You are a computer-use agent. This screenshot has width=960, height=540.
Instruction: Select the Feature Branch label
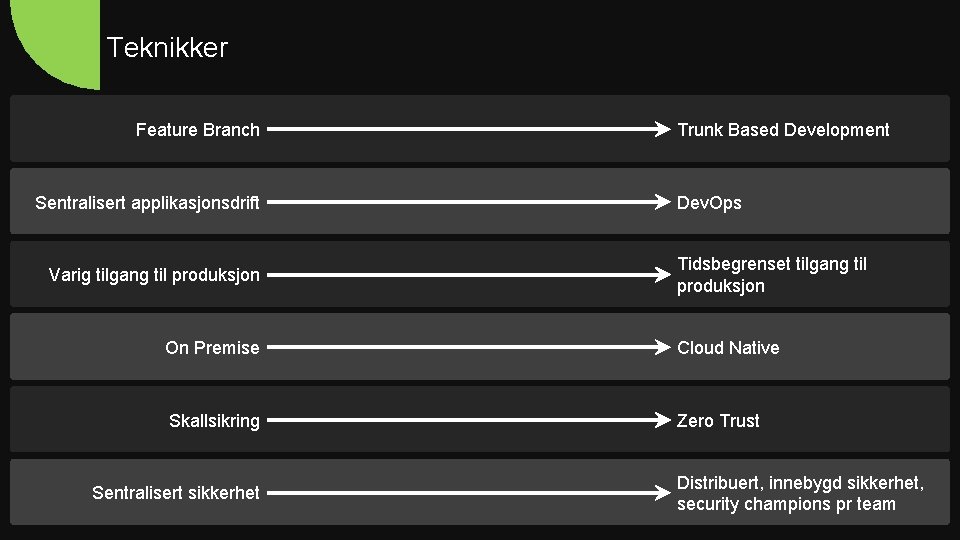pyautogui.click(x=197, y=130)
